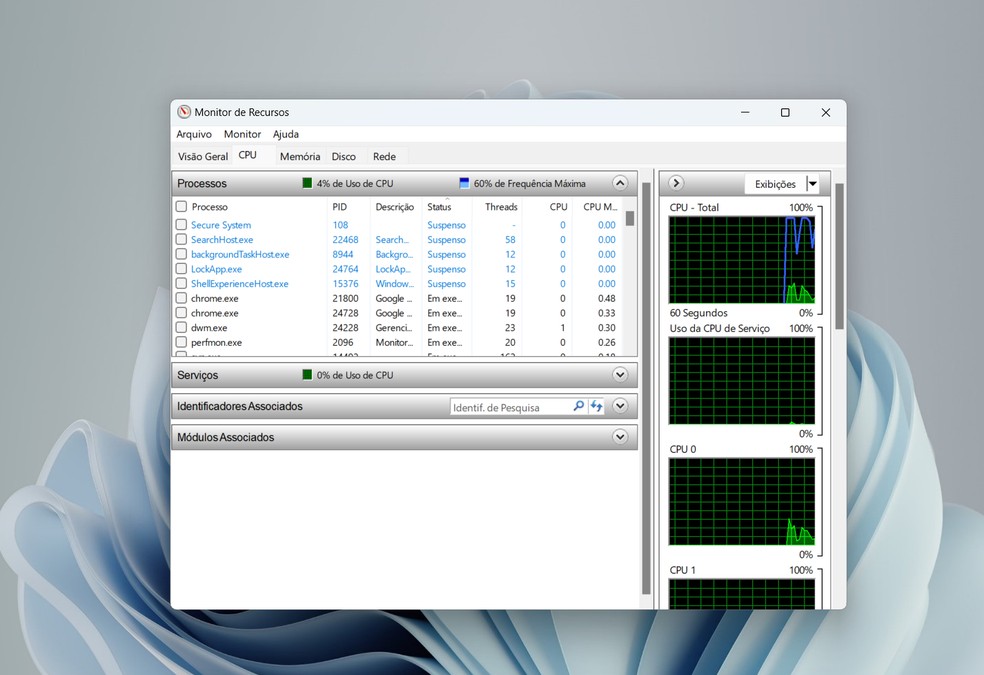The width and height of the screenshot is (984, 675).
Task: Tick the dwm.exe process checkbox
Action: (x=181, y=328)
